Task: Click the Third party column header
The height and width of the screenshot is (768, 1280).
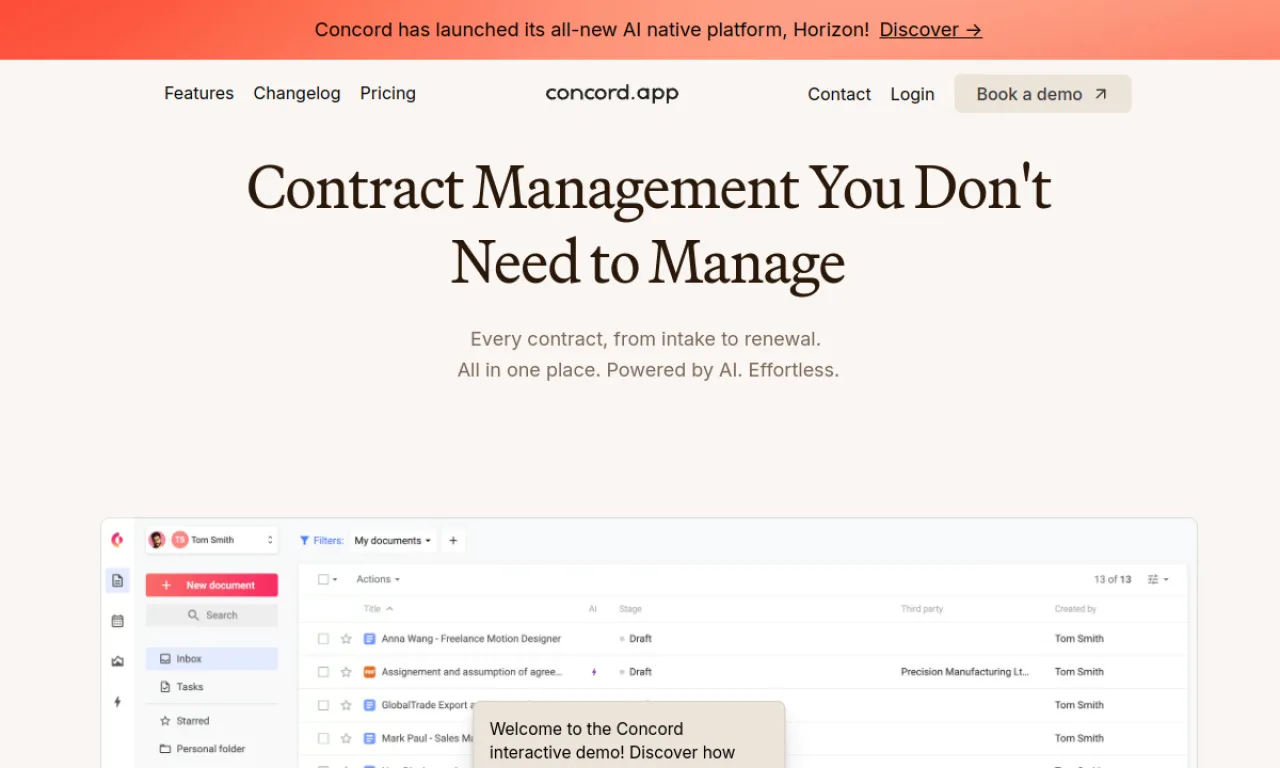Action: tap(922, 609)
